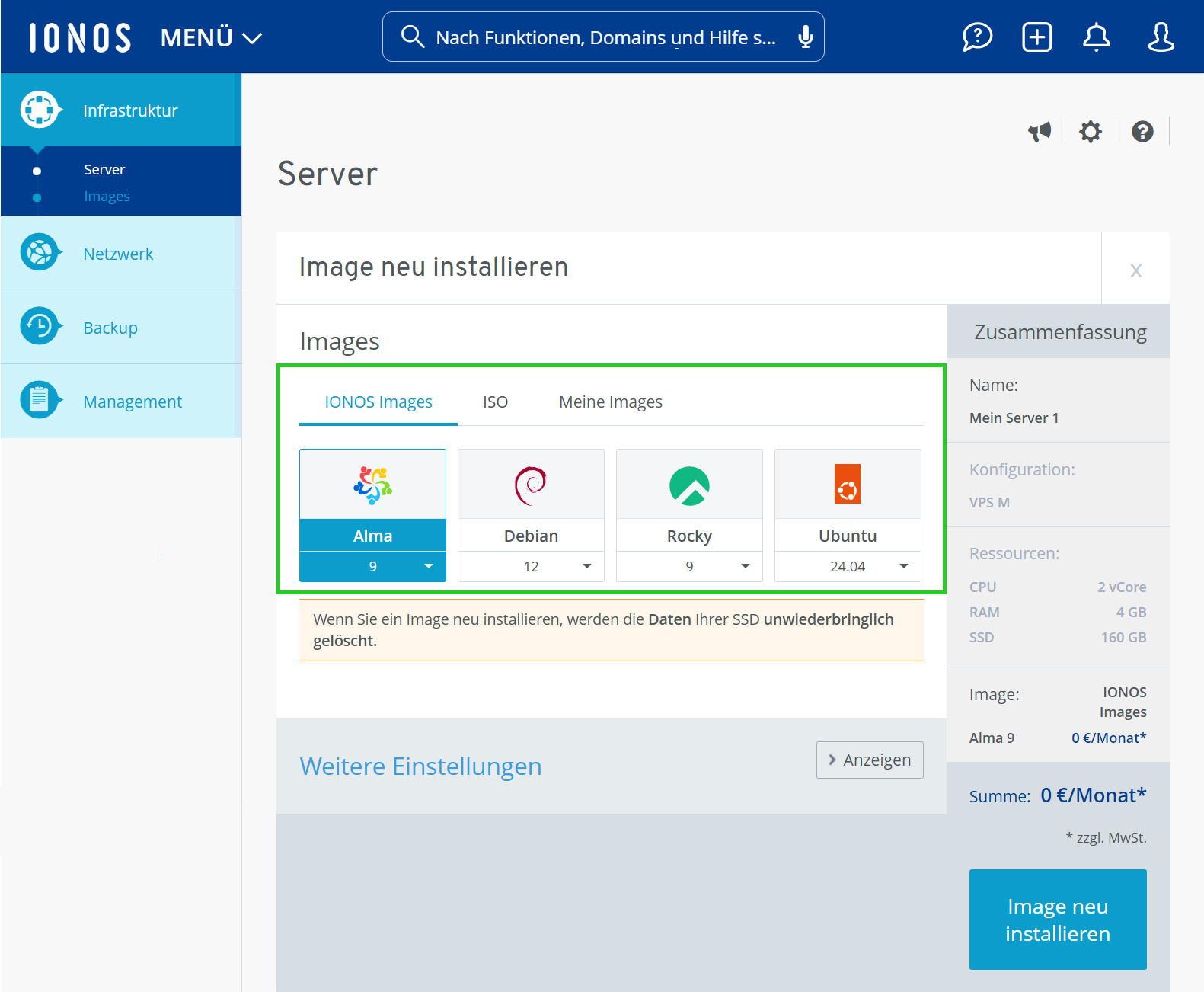1204x992 pixels.
Task: Click the Alma 9 summary entry
Action: coord(992,738)
